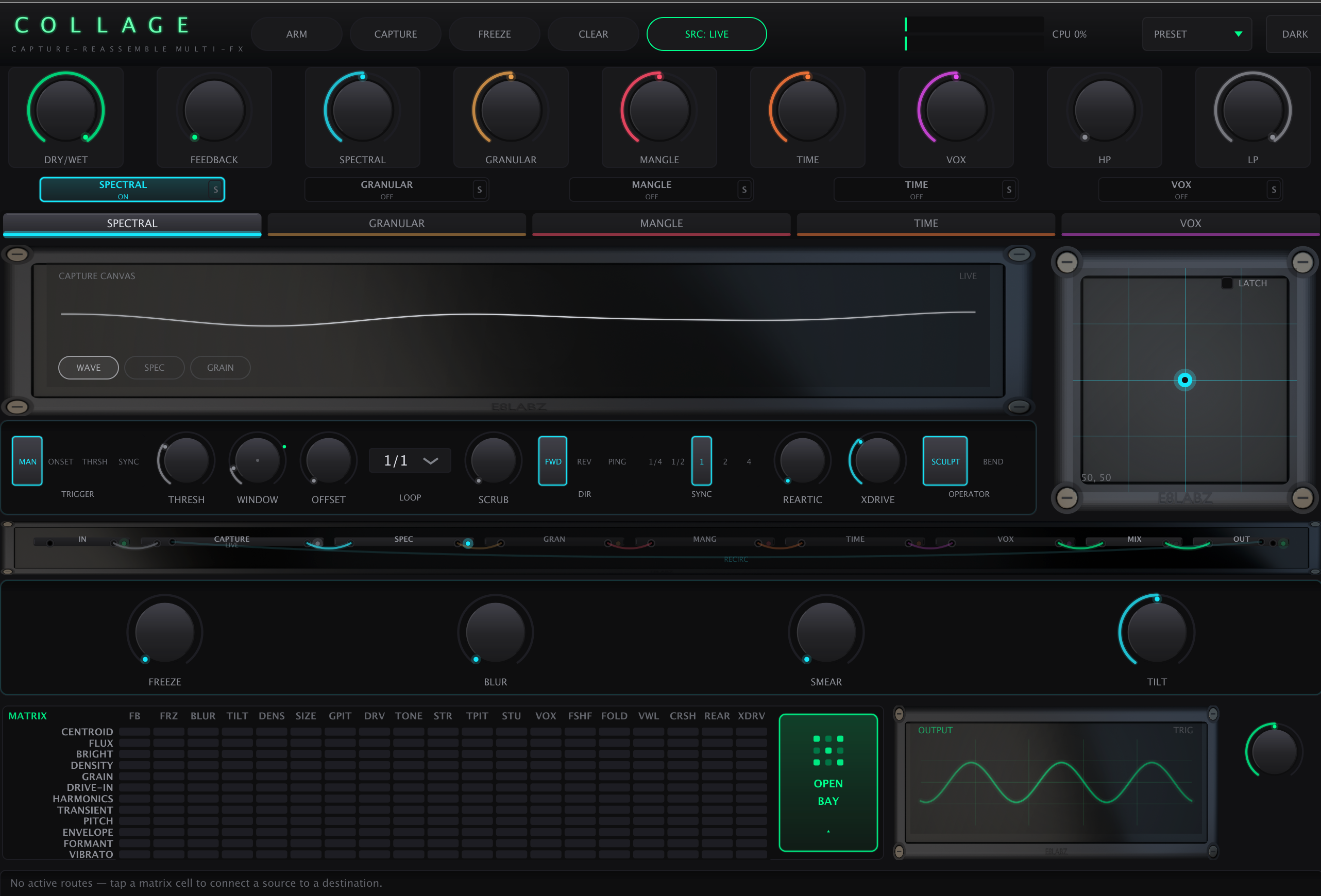Switch to the VOX tab
This screenshot has width=1321, height=896.
[1190, 224]
